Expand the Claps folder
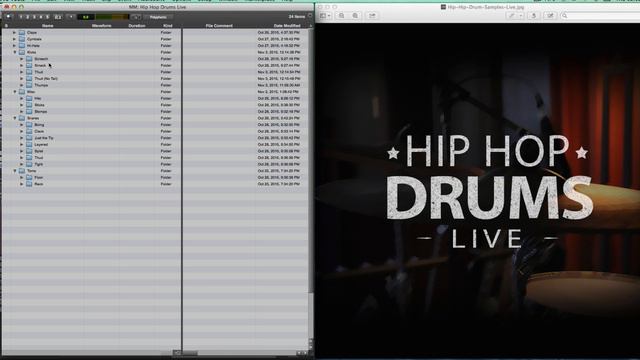640x360 pixels. click(x=15, y=32)
